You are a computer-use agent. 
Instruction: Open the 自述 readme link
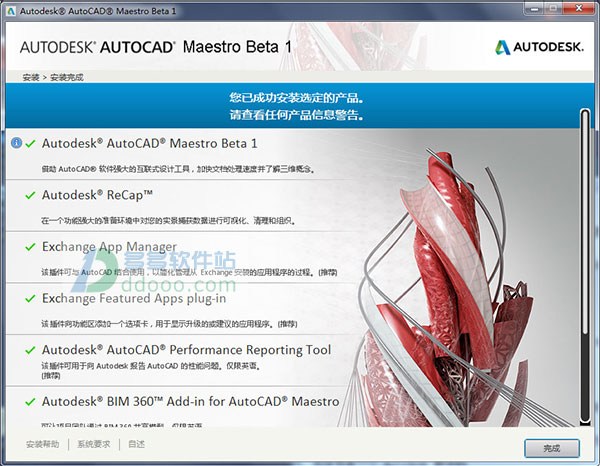pos(137,444)
